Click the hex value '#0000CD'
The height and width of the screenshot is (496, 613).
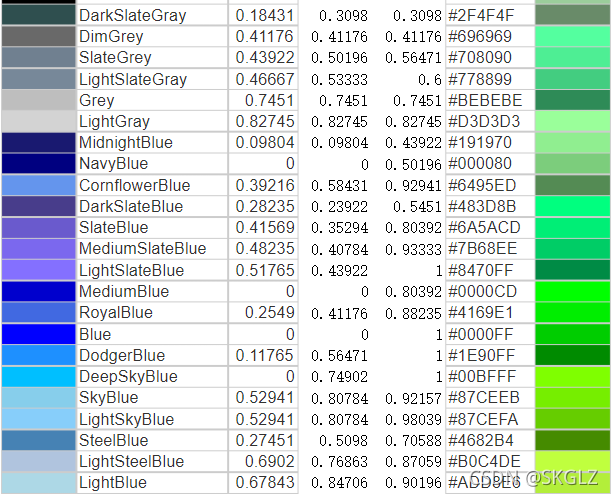[x=483, y=291]
